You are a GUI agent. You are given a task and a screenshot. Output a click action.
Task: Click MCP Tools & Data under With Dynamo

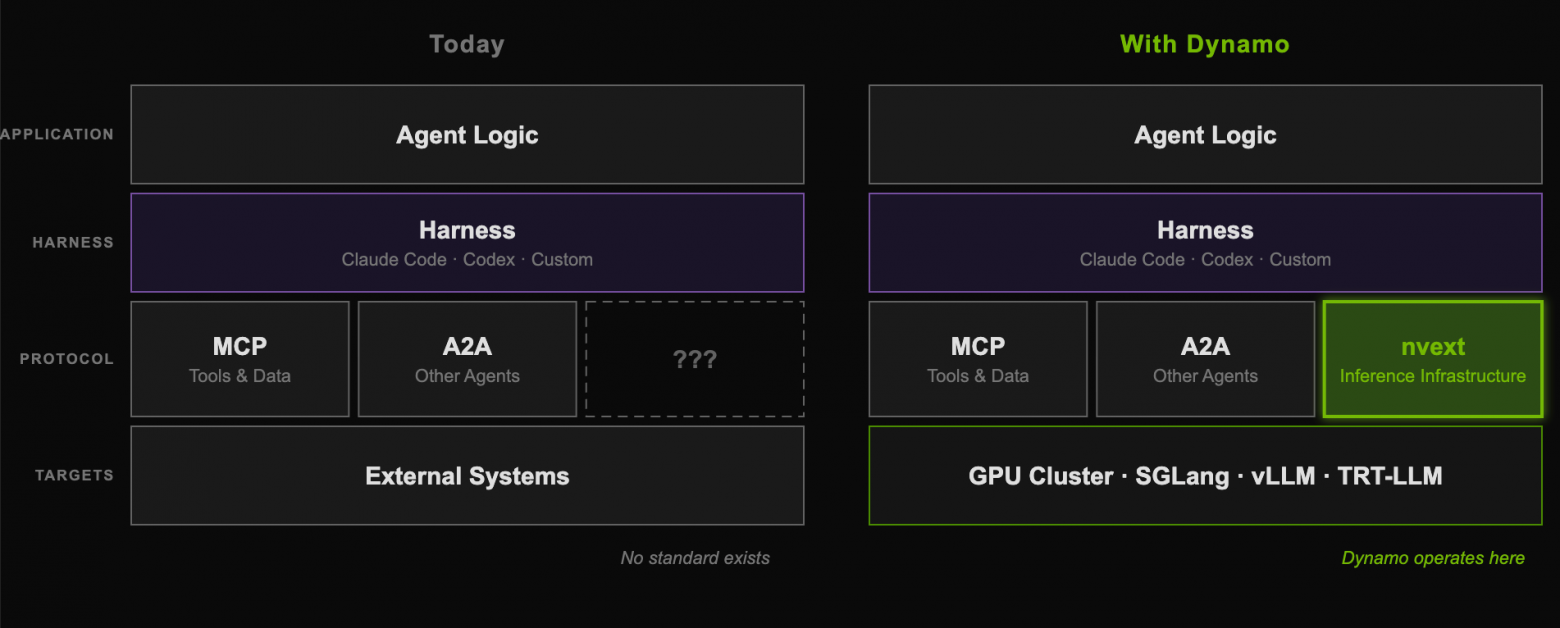point(978,359)
